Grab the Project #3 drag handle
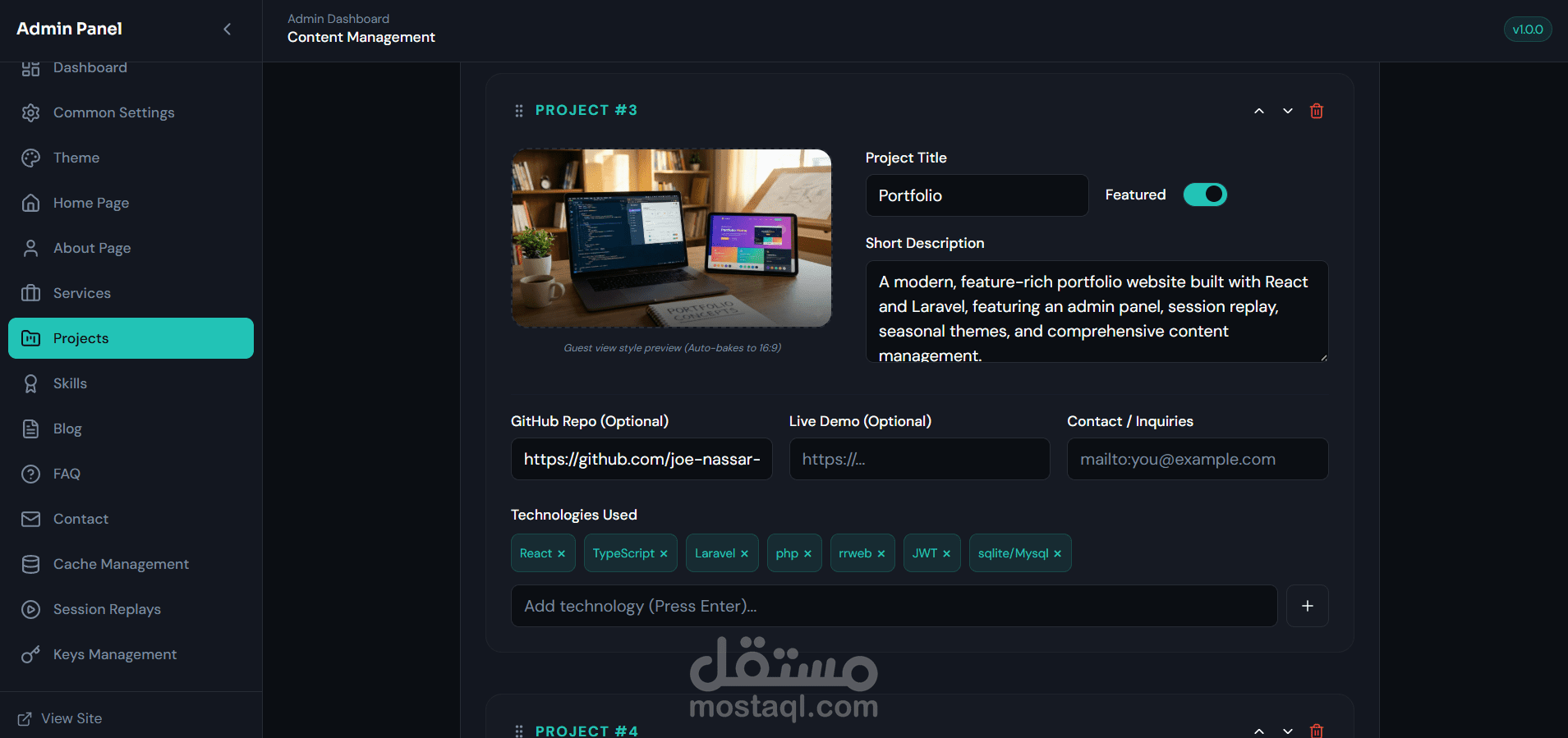1568x738 pixels. point(518,111)
